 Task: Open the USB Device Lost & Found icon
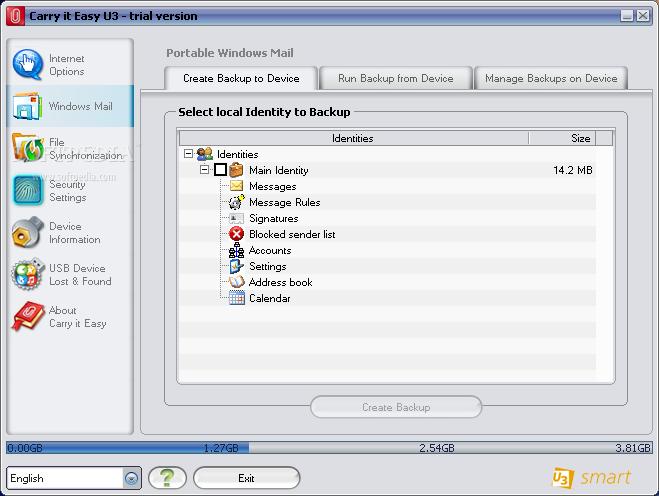28,274
